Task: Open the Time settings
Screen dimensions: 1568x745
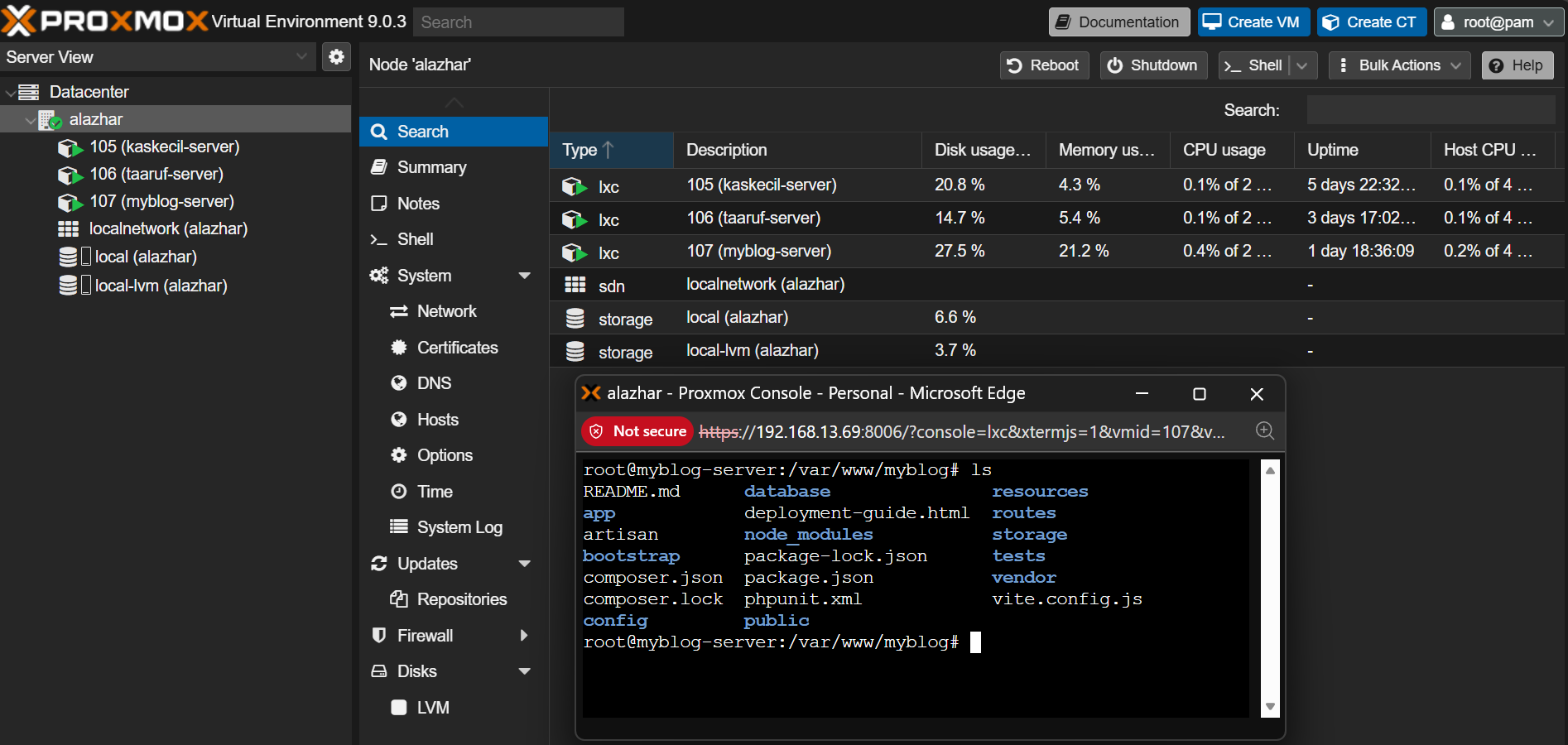Action: (454, 492)
